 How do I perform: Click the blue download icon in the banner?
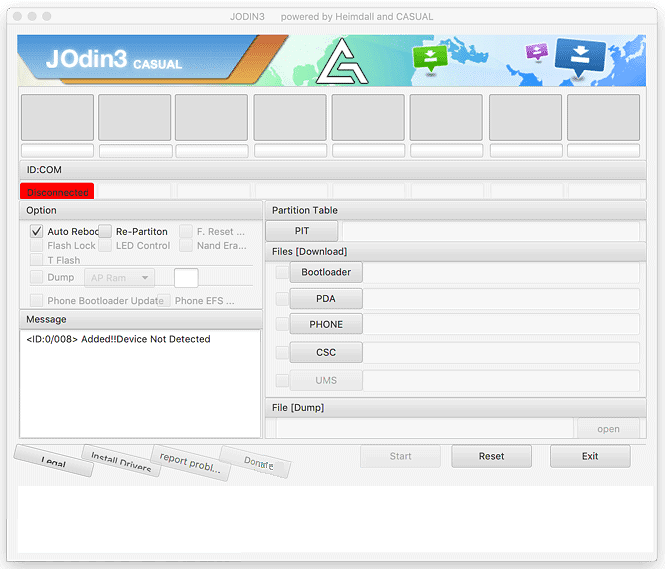(x=580, y=58)
